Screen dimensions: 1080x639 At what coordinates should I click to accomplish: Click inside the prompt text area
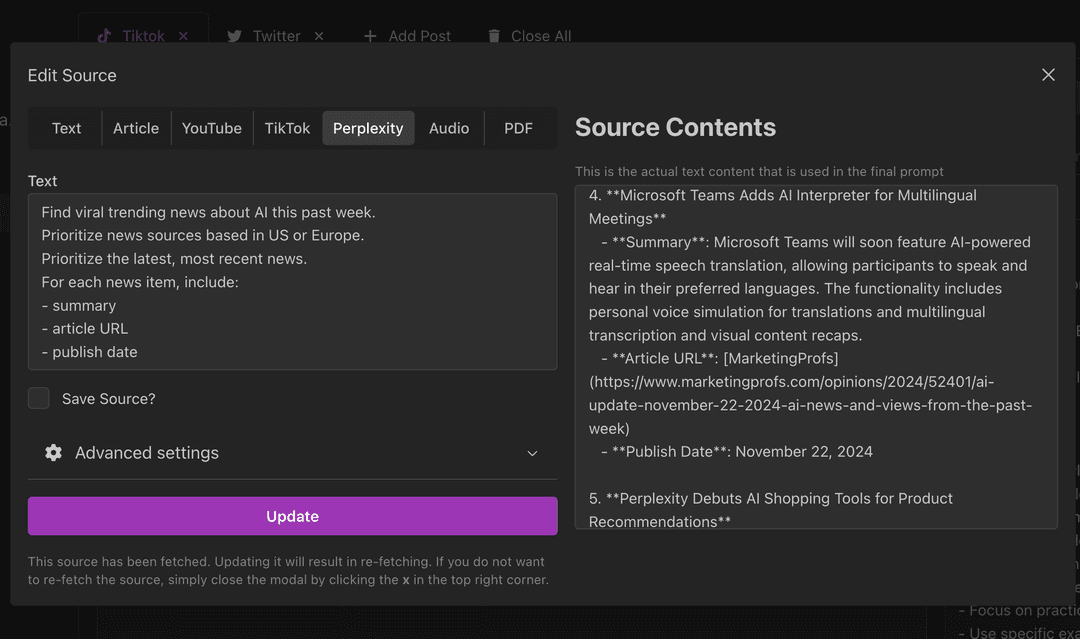[292, 280]
